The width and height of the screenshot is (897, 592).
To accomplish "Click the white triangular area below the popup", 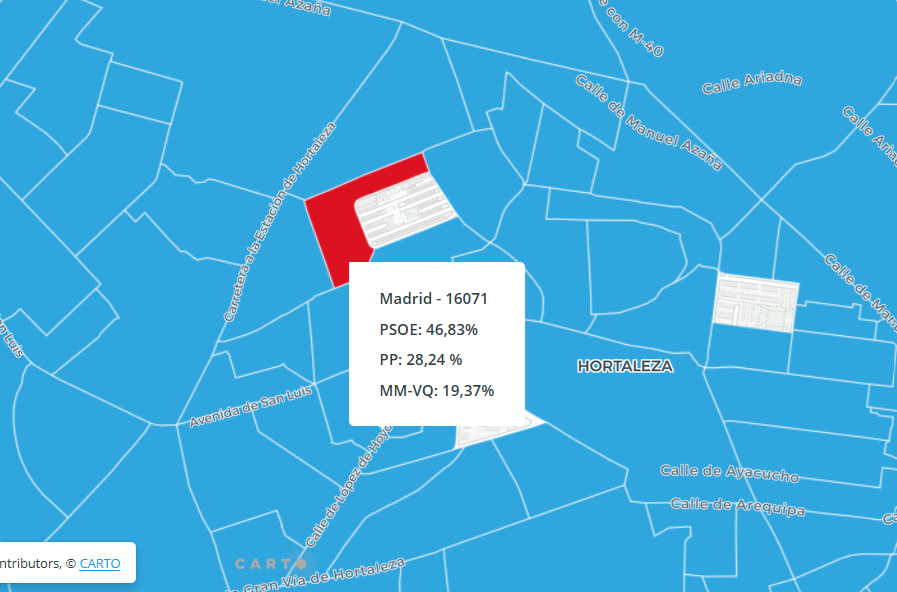I will pyautogui.click(x=495, y=430).
